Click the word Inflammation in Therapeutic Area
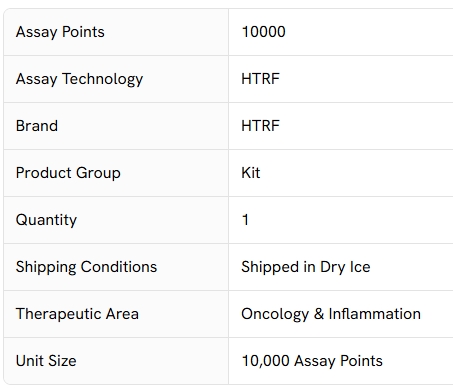Viewport: 453px width, 391px height. (x=375, y=314)
